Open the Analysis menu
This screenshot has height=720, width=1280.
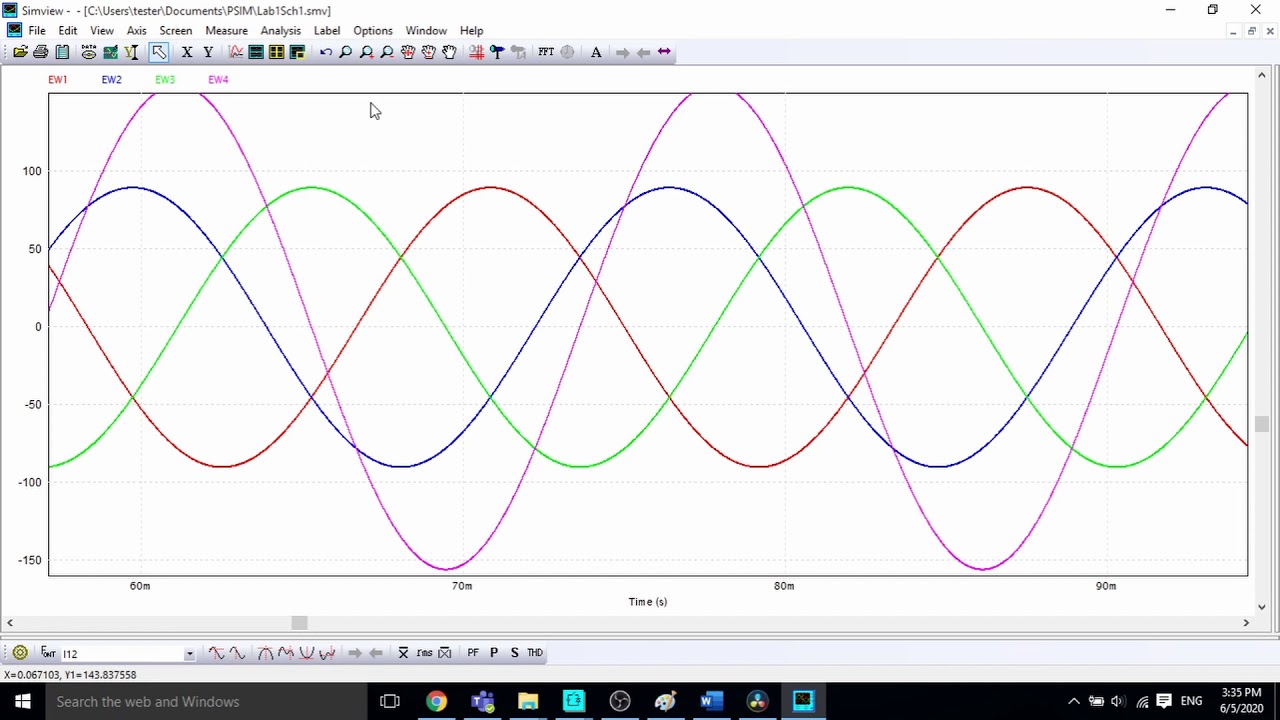click(281, 31)
